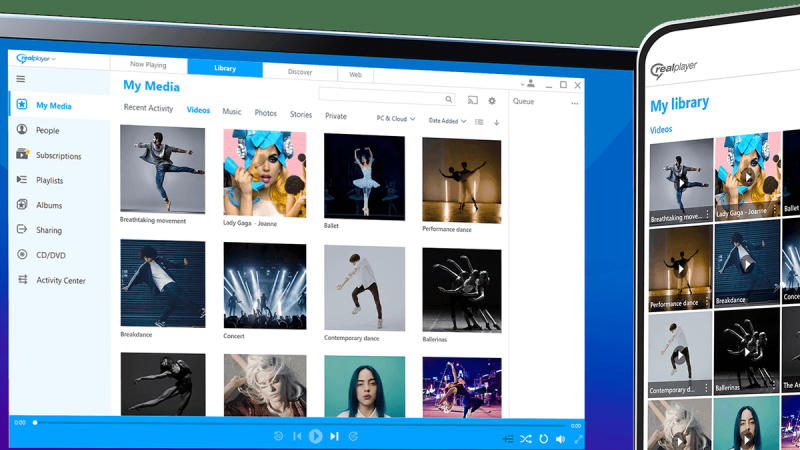Open the hamburger menu in the sidebar
The height and width of the screenshot is (450, 800).
20,79
